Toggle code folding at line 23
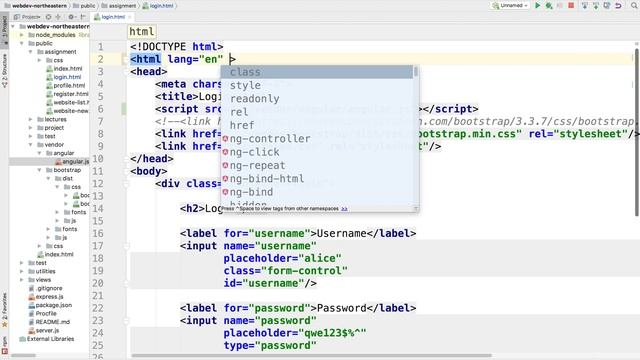 (126, 320)
